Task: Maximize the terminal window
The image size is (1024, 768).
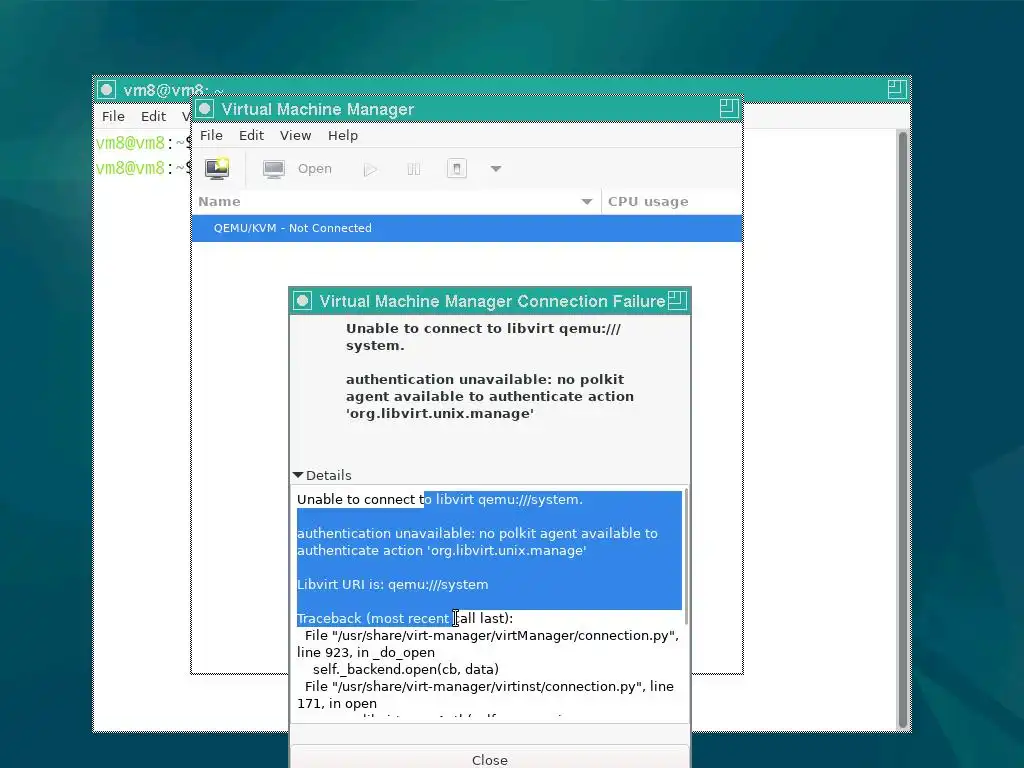Action: pos(897,89)
